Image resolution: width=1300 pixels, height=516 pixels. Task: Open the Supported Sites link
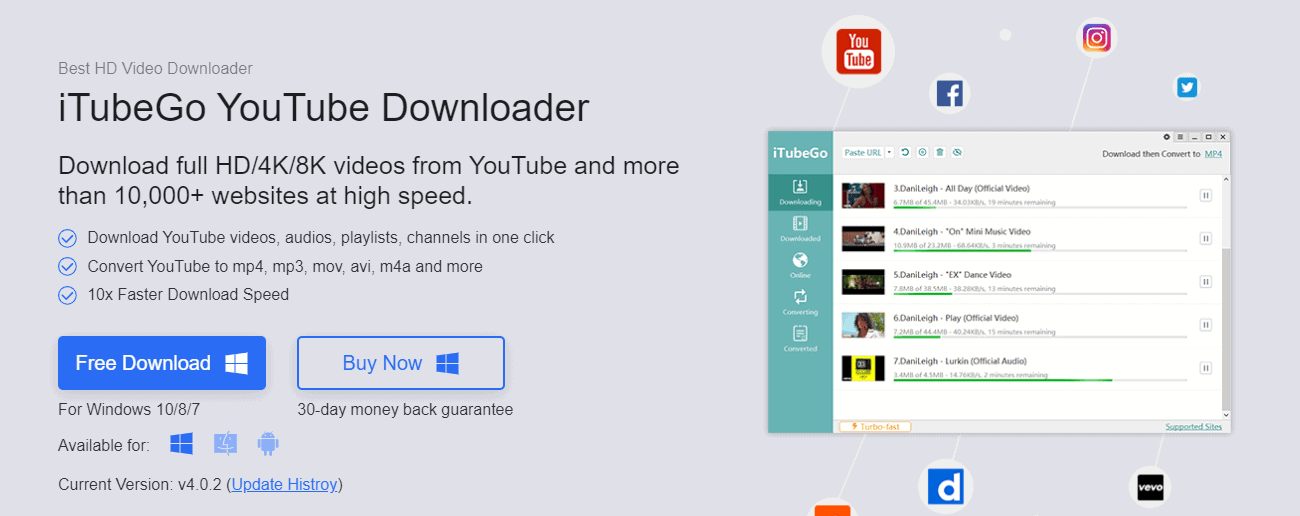(1194, 427)
